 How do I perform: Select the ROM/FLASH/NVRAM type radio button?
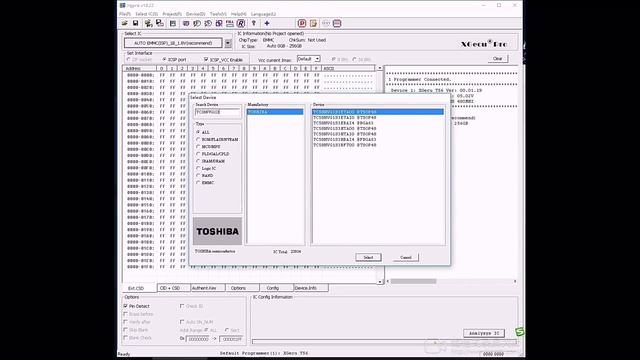198,140
